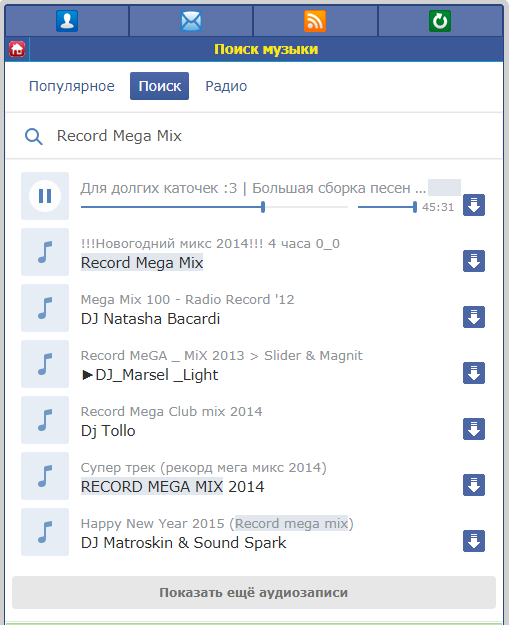Download the DJ Natasha Bacardi track
Image resolution: width=512 pixels, height=625 pixels.
coord(474,317)
